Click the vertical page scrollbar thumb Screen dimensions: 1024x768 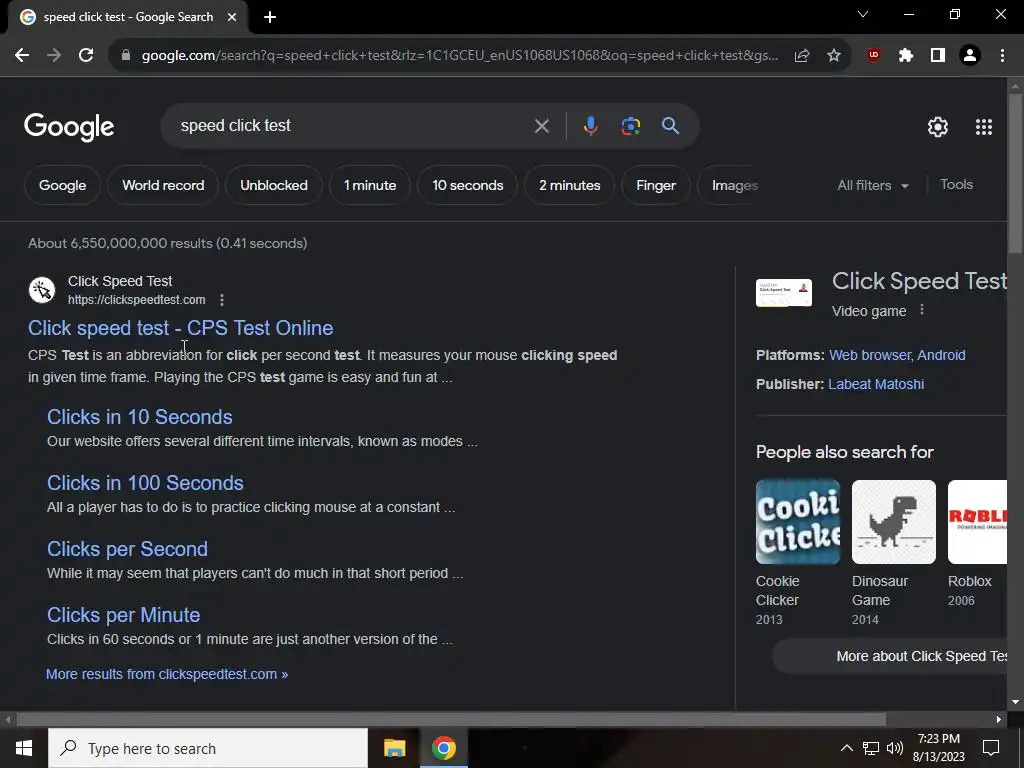point(1015,173)
